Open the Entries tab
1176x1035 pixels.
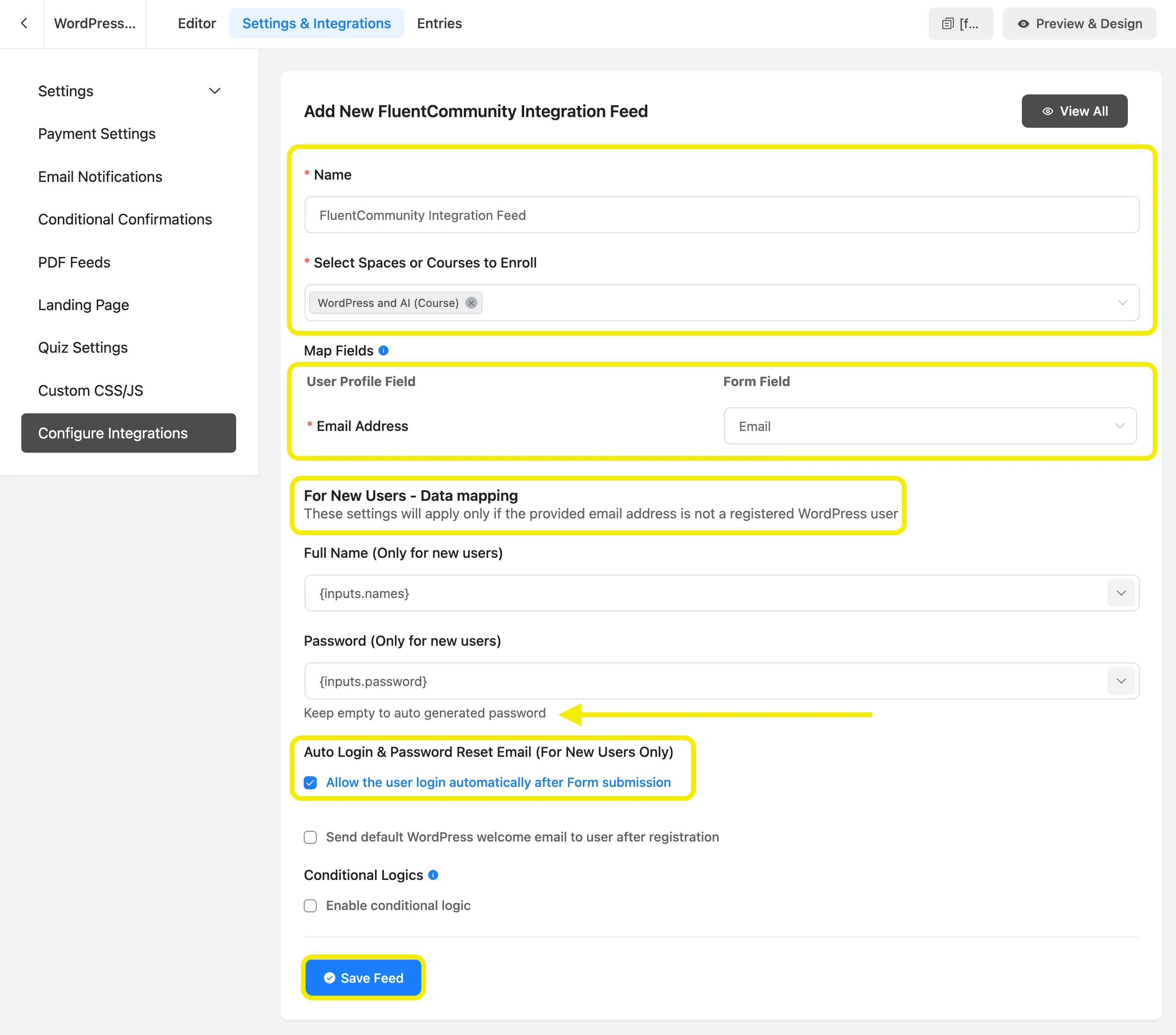tap(439, 24)
